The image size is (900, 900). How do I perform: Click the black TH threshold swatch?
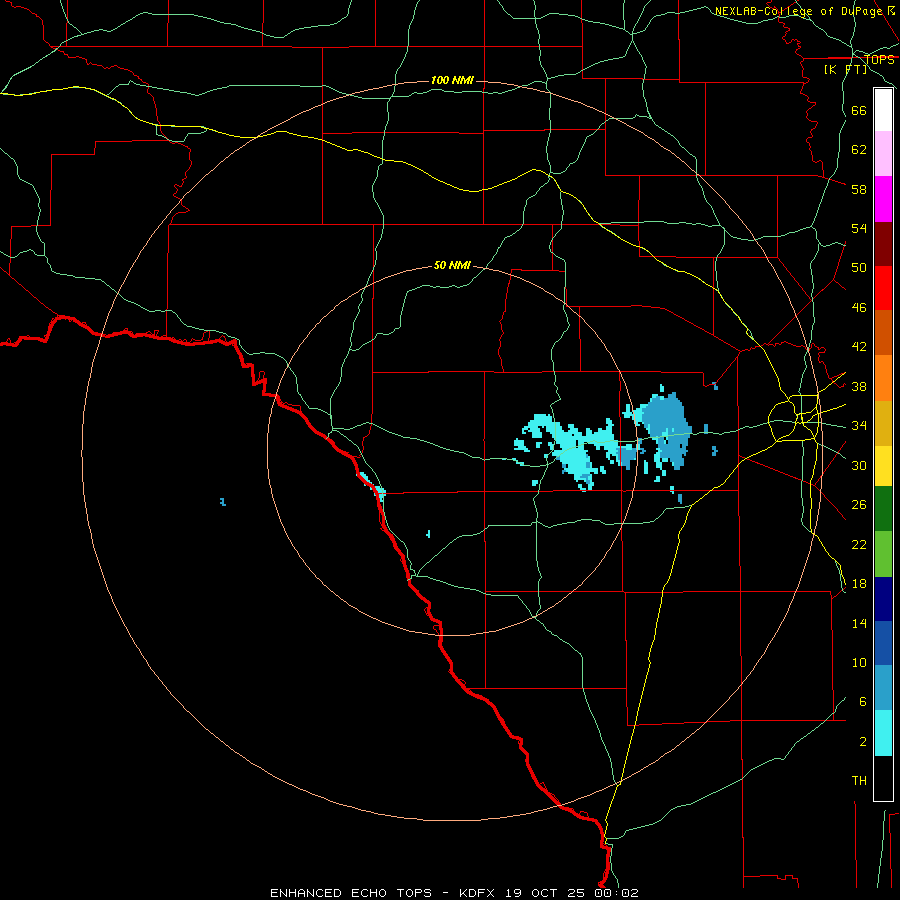click(x=883, y=778)
